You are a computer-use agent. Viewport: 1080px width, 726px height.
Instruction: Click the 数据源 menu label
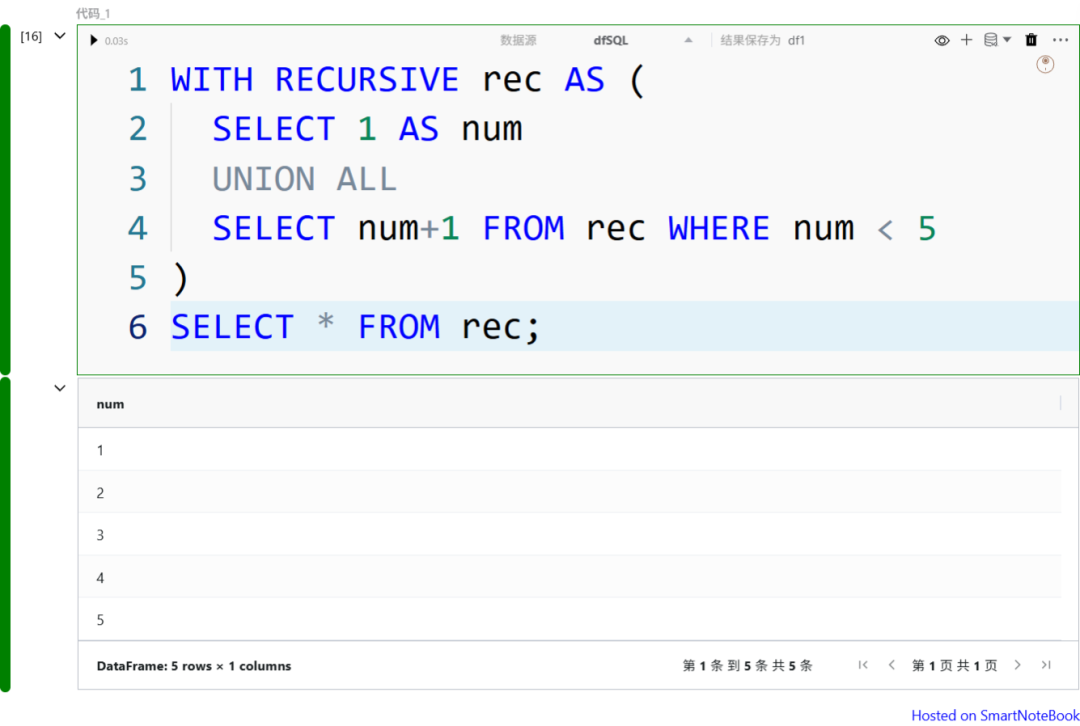pos(518,40)
